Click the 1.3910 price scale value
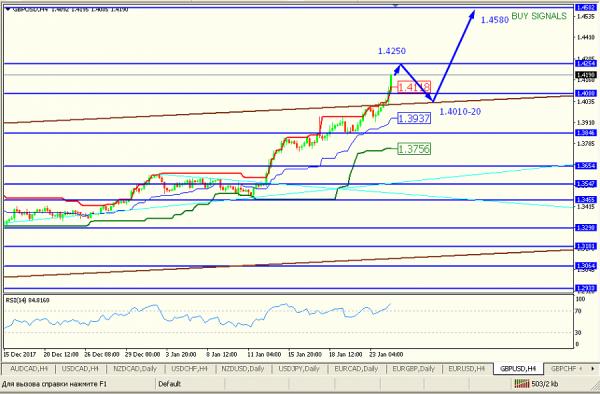The width and height of the screenshot is (600, 394). 586,123
